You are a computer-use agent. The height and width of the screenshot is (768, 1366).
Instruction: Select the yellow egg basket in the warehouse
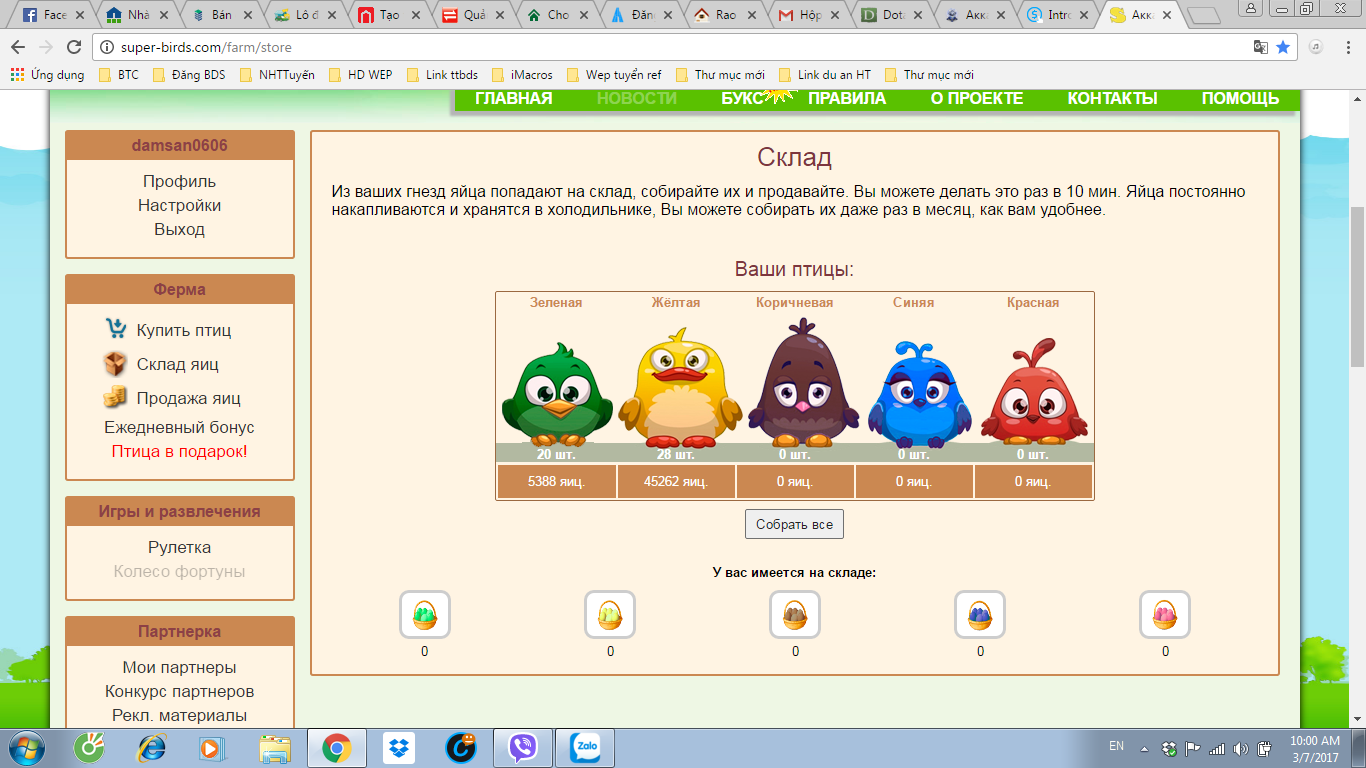pos(610,614)
